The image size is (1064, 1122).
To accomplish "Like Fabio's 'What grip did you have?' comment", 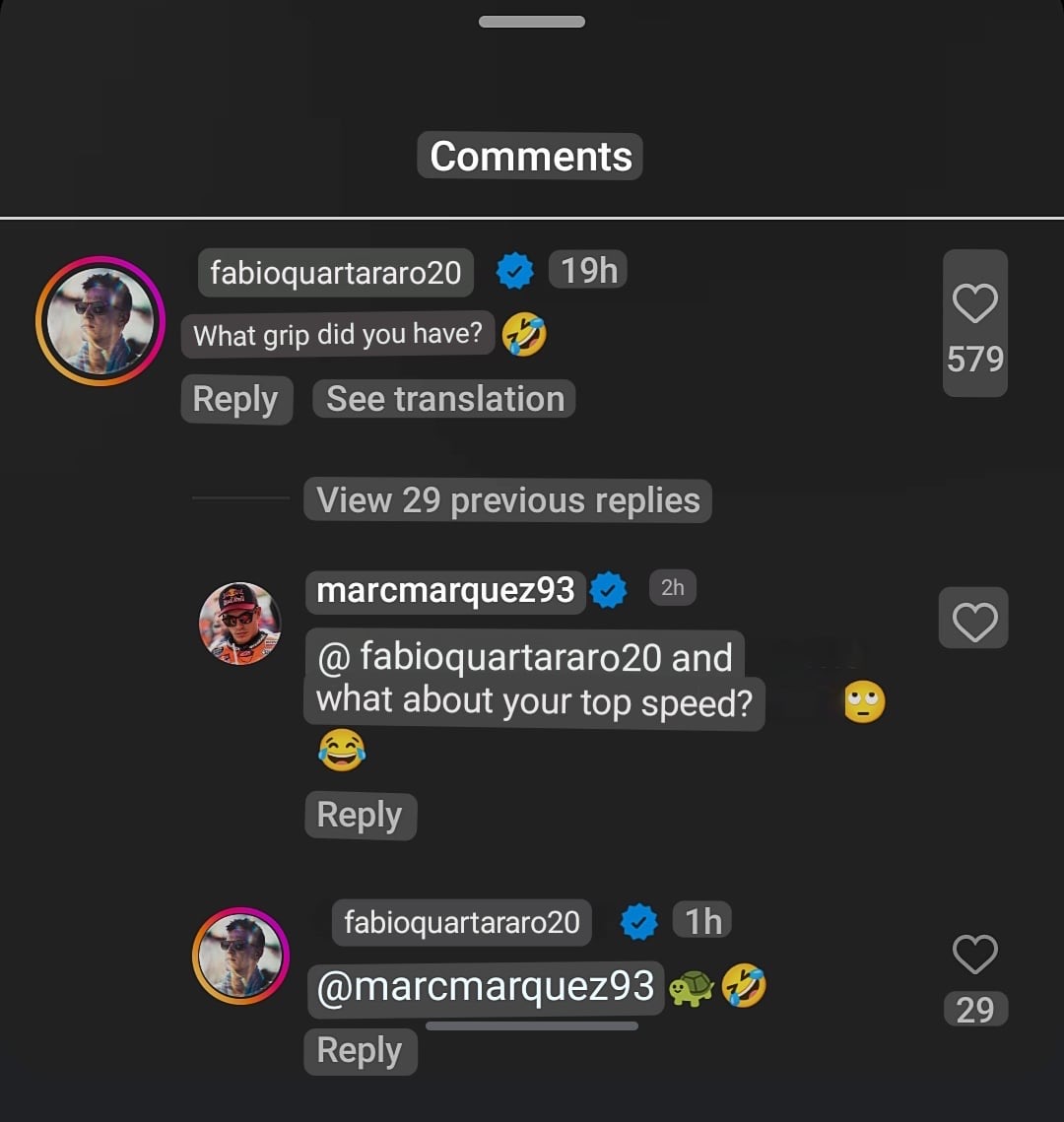I will coord(974,304).
